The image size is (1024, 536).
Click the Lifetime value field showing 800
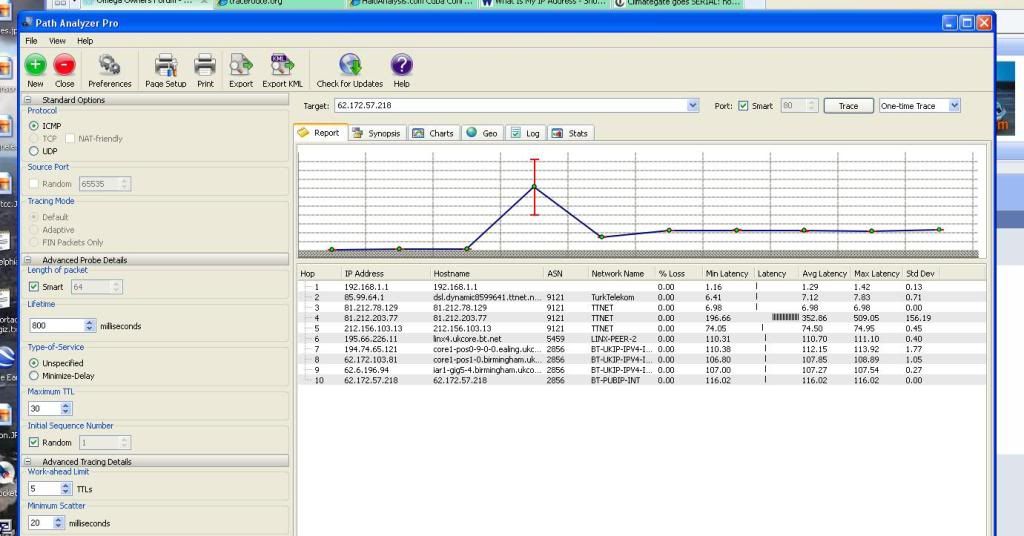[x=57, y=325]
